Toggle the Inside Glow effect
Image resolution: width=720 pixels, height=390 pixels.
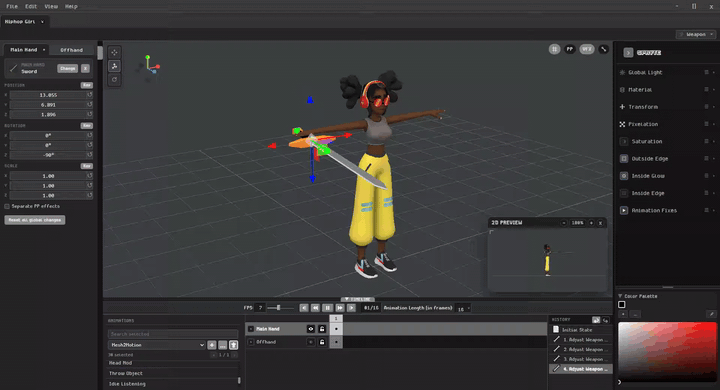pyautogui.click(x=624, y=176)
